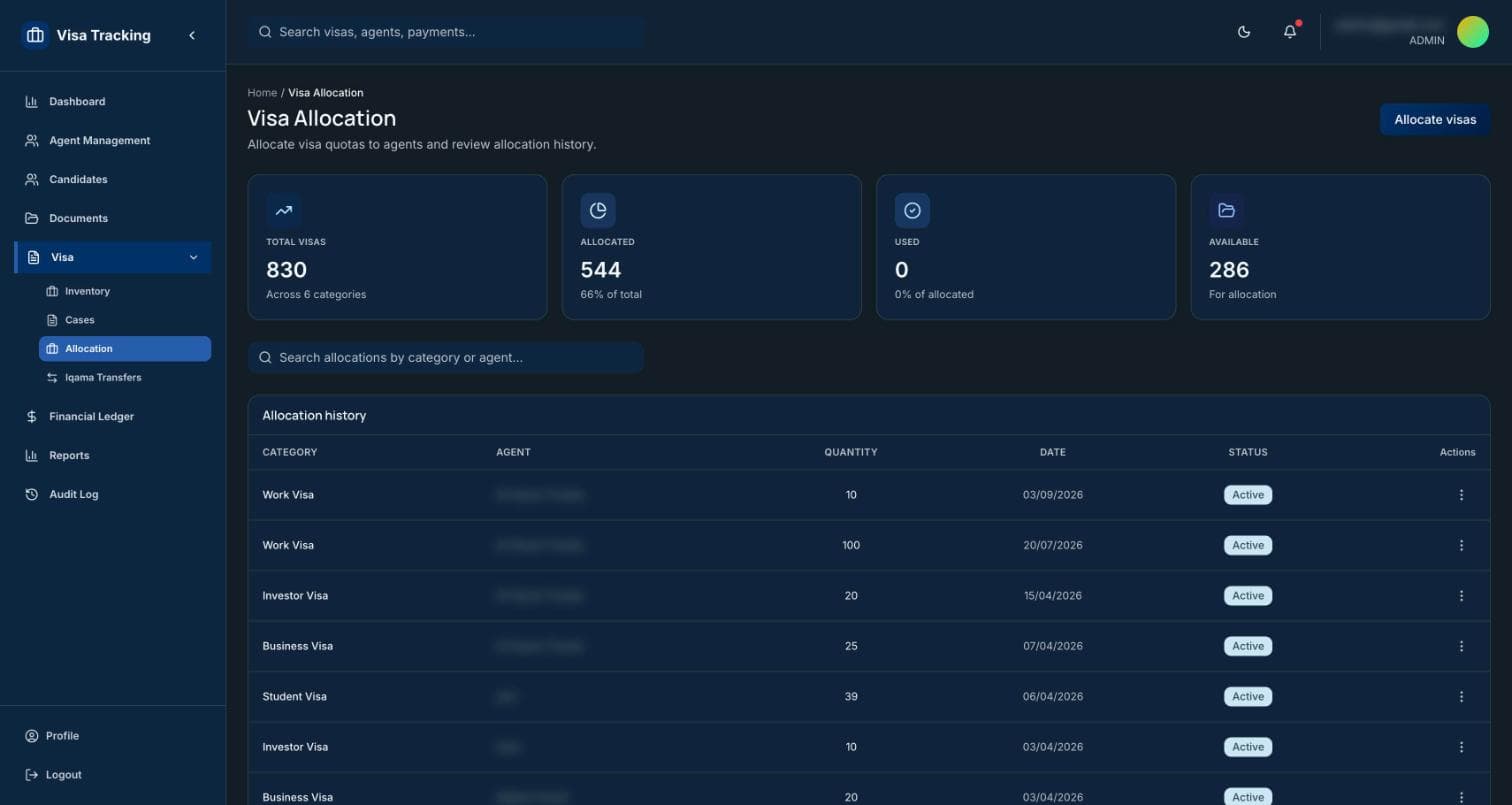Open Financial Ledger in the sidebar

[112, 417]
